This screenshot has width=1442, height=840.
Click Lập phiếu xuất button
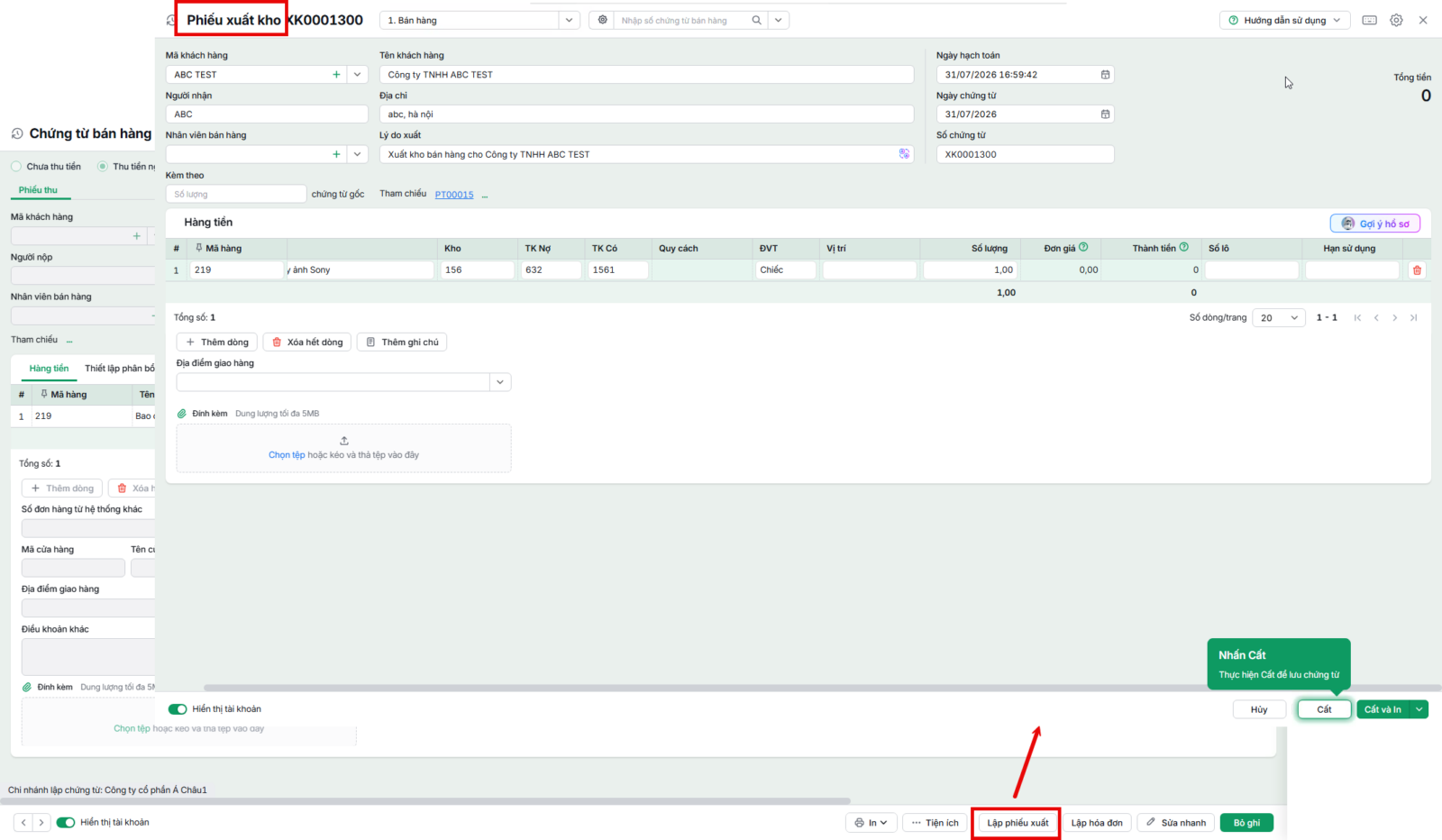pyautogui.click(x=1018, y=823)
